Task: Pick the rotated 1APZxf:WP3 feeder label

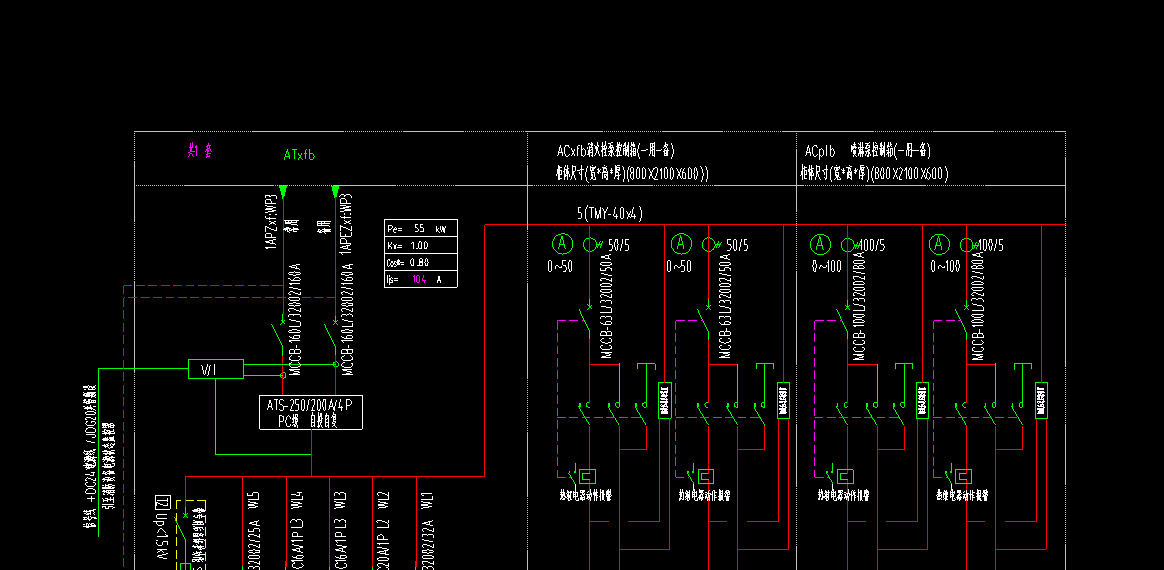Action: [x=271, y=221]
